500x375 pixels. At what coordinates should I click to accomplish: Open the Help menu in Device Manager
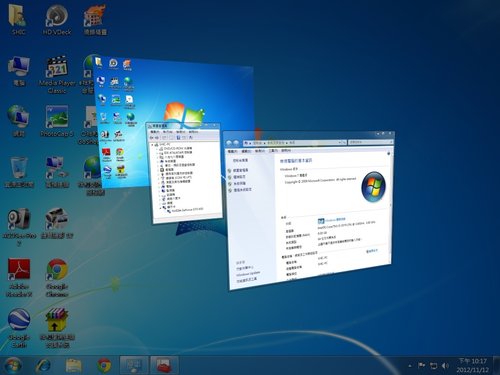tap(193, 132)
